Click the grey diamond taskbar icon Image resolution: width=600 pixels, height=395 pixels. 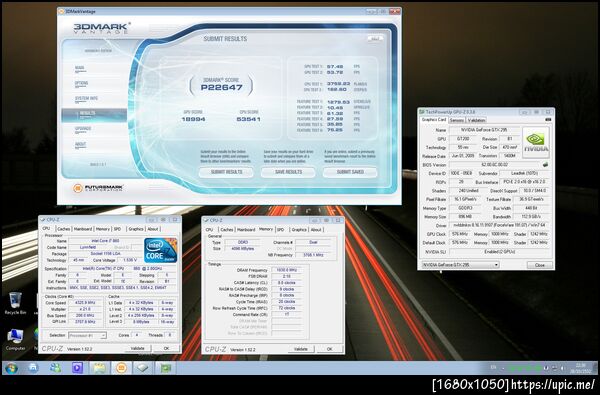(x=142, y=368)
